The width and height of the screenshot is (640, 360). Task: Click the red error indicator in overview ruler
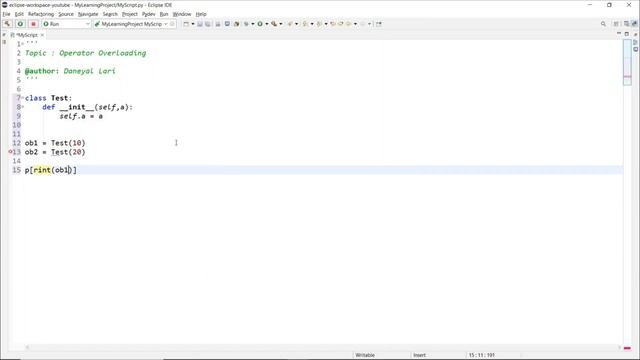(x=627, y=76)
